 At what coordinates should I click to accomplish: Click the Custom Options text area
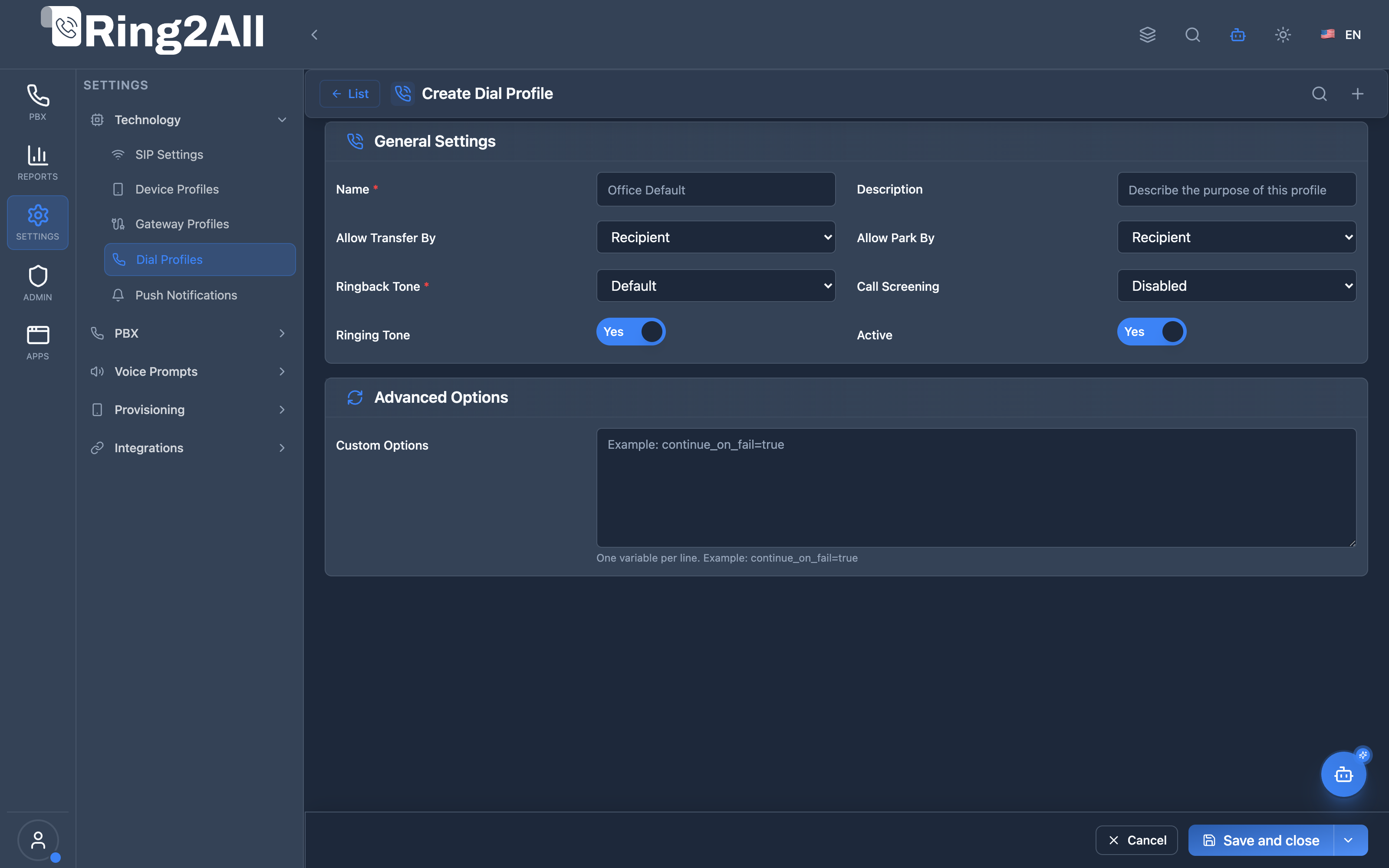pos(976,487)
